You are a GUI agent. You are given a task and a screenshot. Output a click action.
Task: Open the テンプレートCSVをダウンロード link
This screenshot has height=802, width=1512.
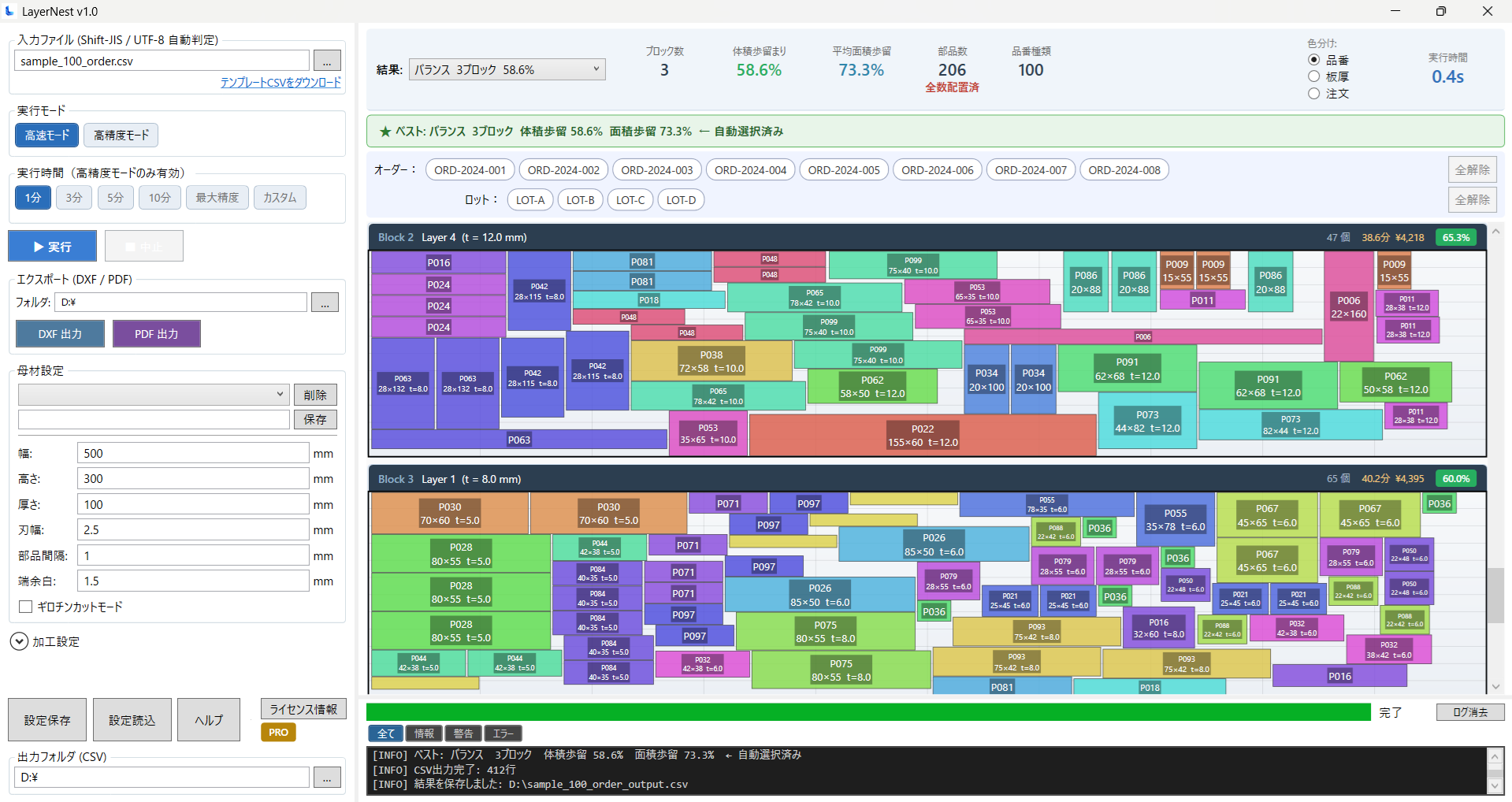pos(280,82)
